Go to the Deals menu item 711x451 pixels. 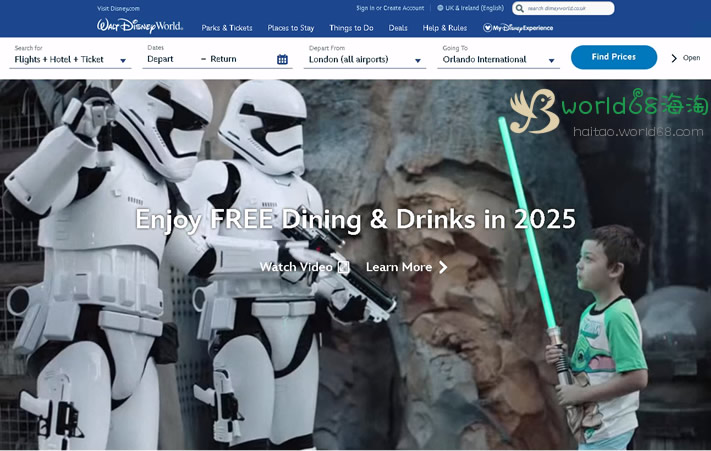click(398, 28)
